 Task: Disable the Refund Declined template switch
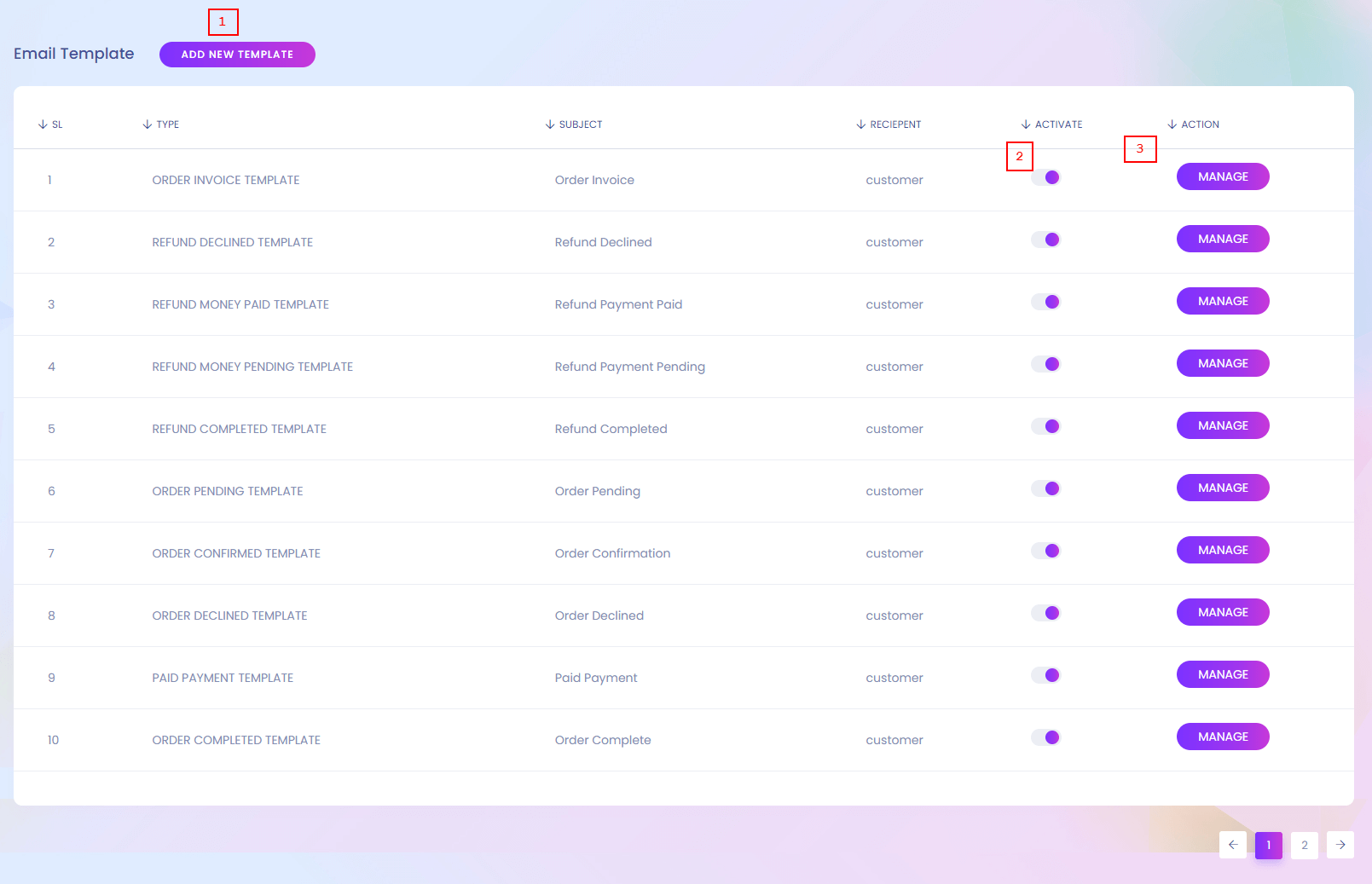click(x=1045, y=240)
